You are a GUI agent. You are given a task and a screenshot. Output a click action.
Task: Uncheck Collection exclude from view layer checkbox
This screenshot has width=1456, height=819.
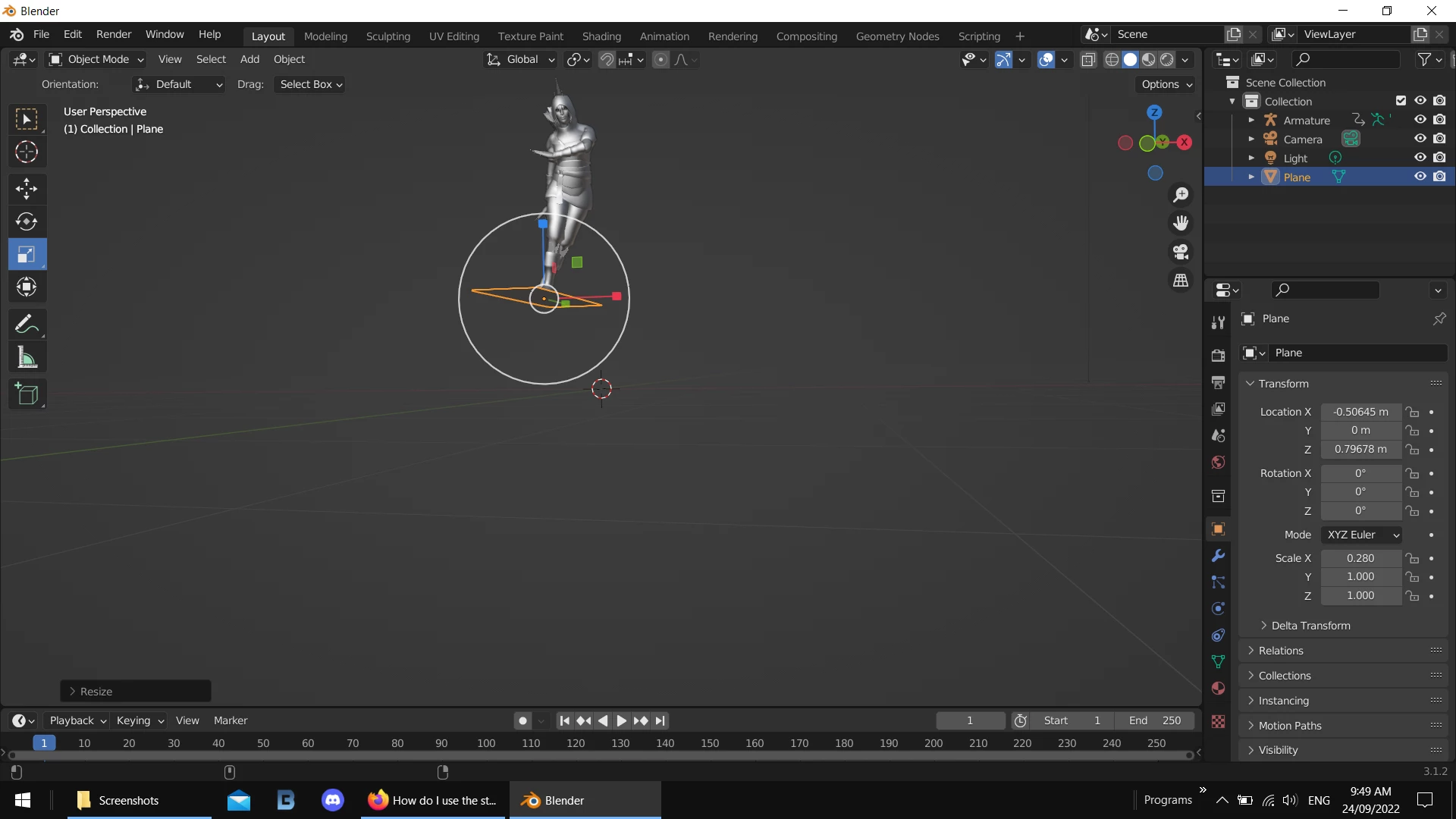1401,101
